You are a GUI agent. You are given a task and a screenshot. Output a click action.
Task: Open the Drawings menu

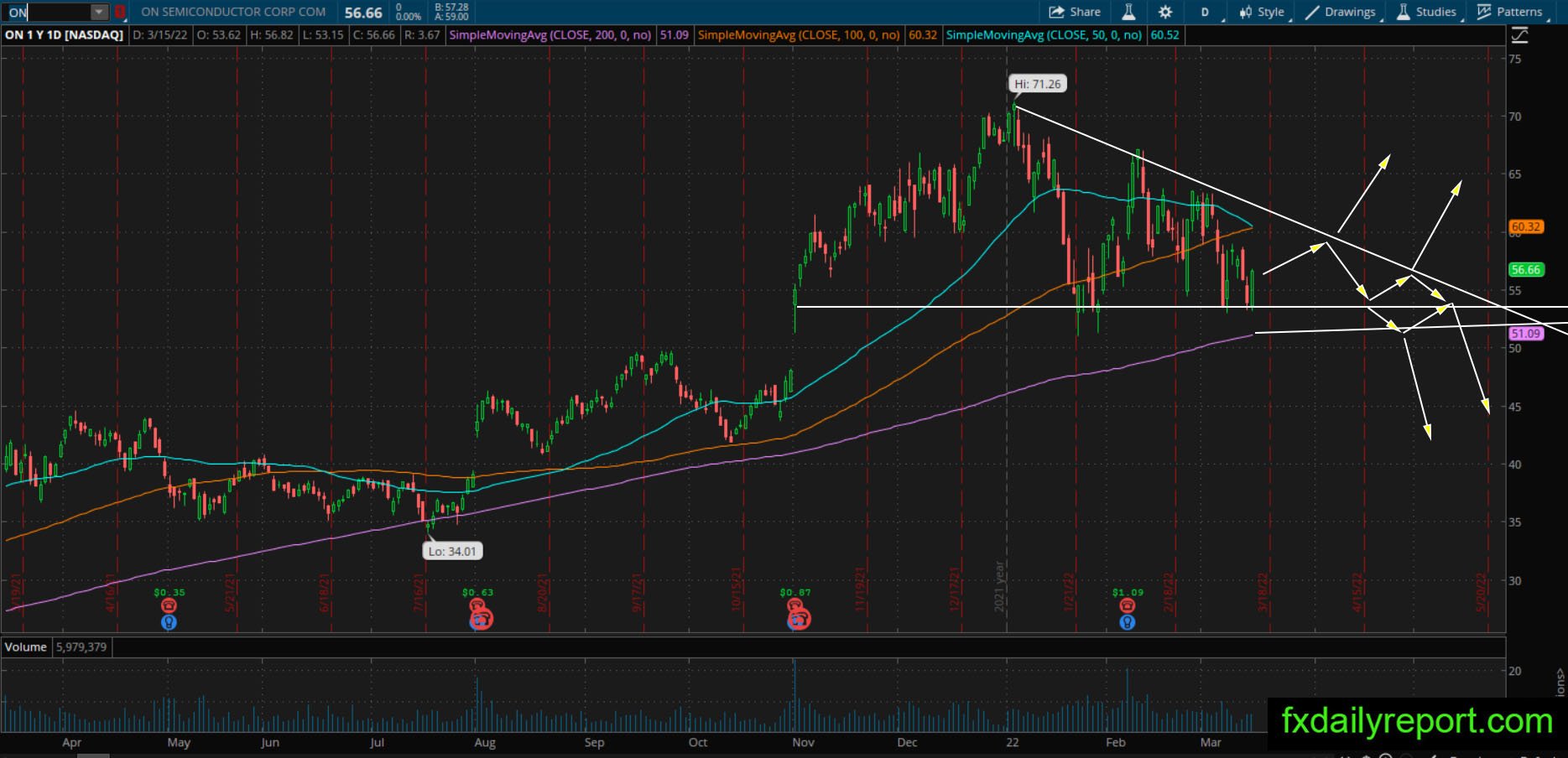(x=1341, y=12)
